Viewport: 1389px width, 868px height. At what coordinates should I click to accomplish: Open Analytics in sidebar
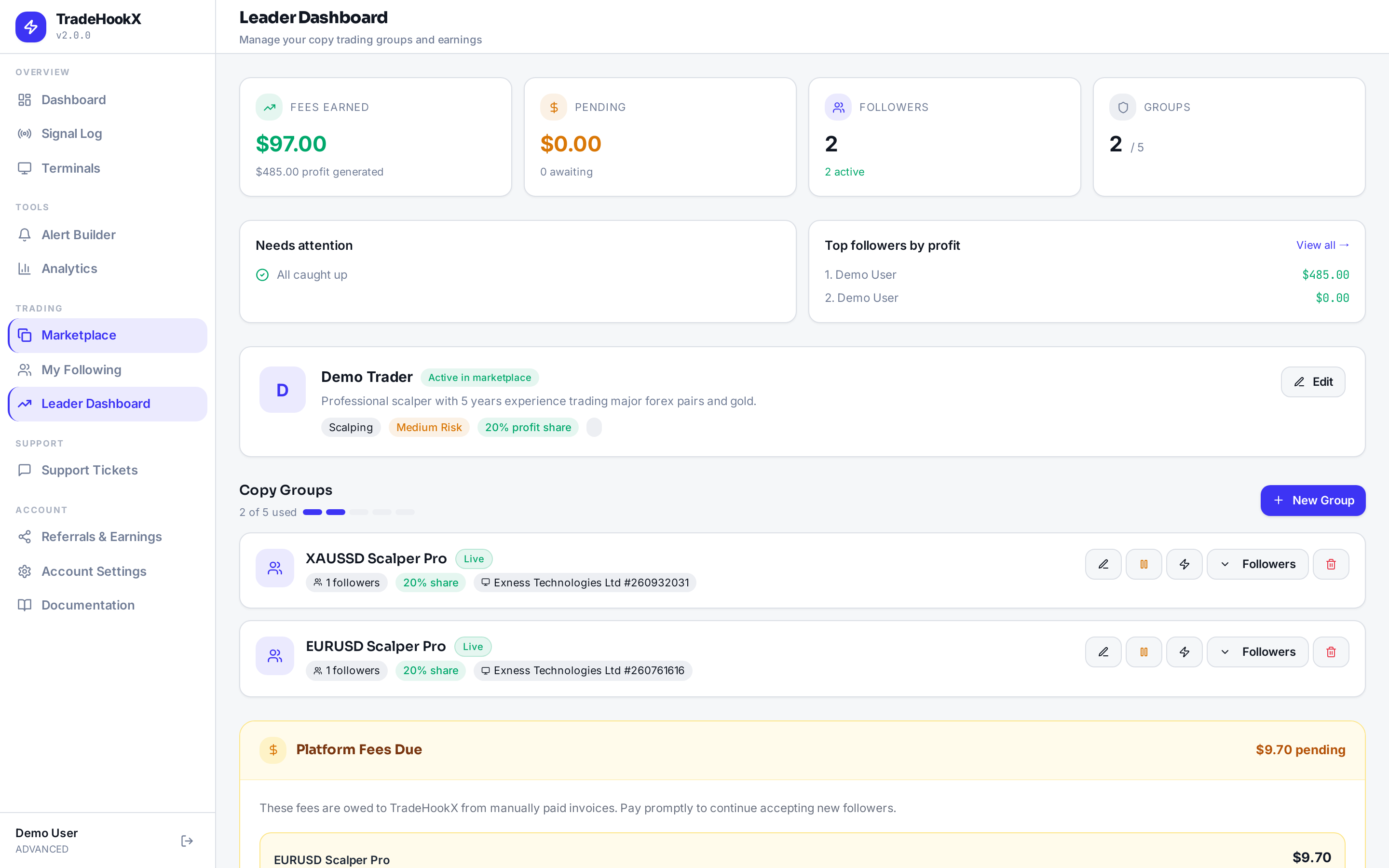click(108, 269)
